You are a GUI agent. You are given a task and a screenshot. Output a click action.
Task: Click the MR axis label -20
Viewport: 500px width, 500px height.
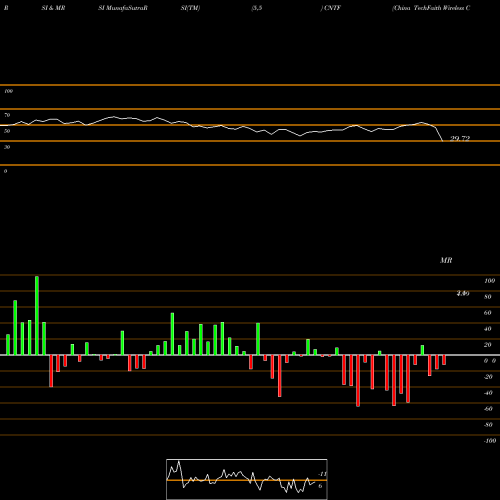pos(488,377)
